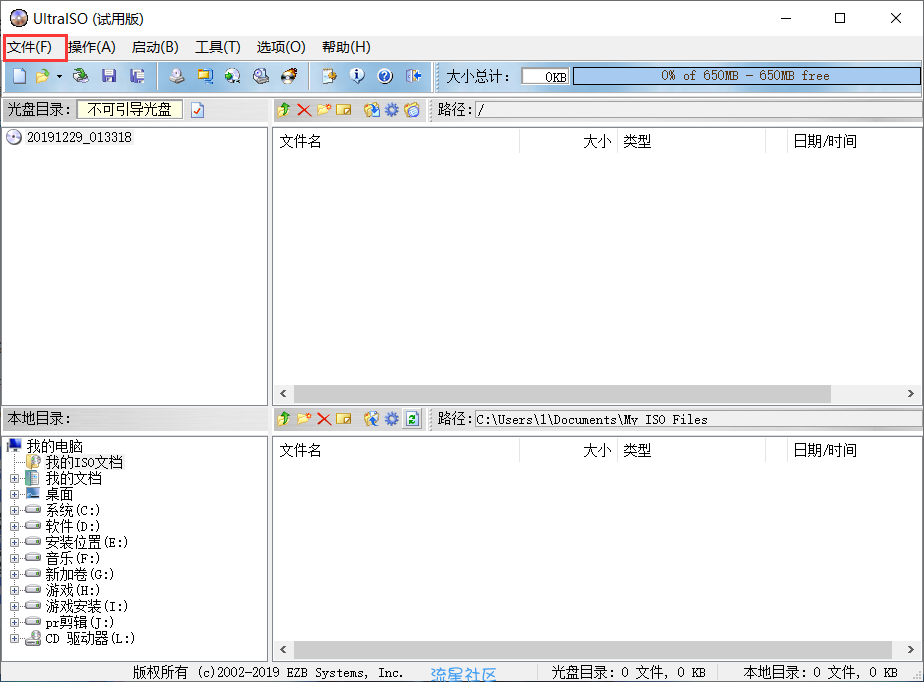This screenshot has width=924, height=682.
Task: Click add-to-image icon in local toolbar
Action: pos(371,419)
